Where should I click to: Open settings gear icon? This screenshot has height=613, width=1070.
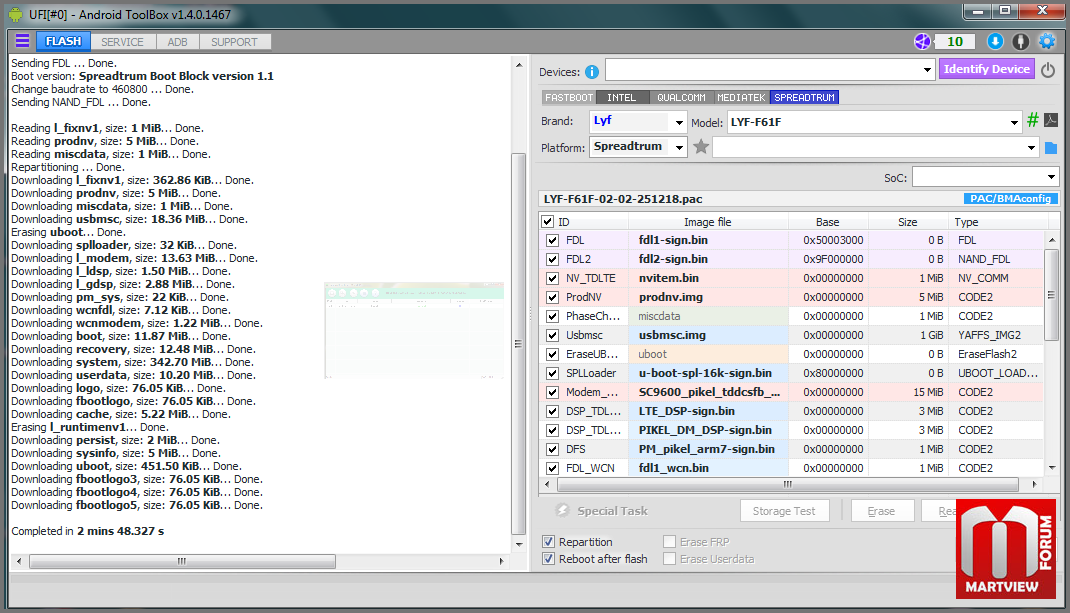coord(1047,42)
